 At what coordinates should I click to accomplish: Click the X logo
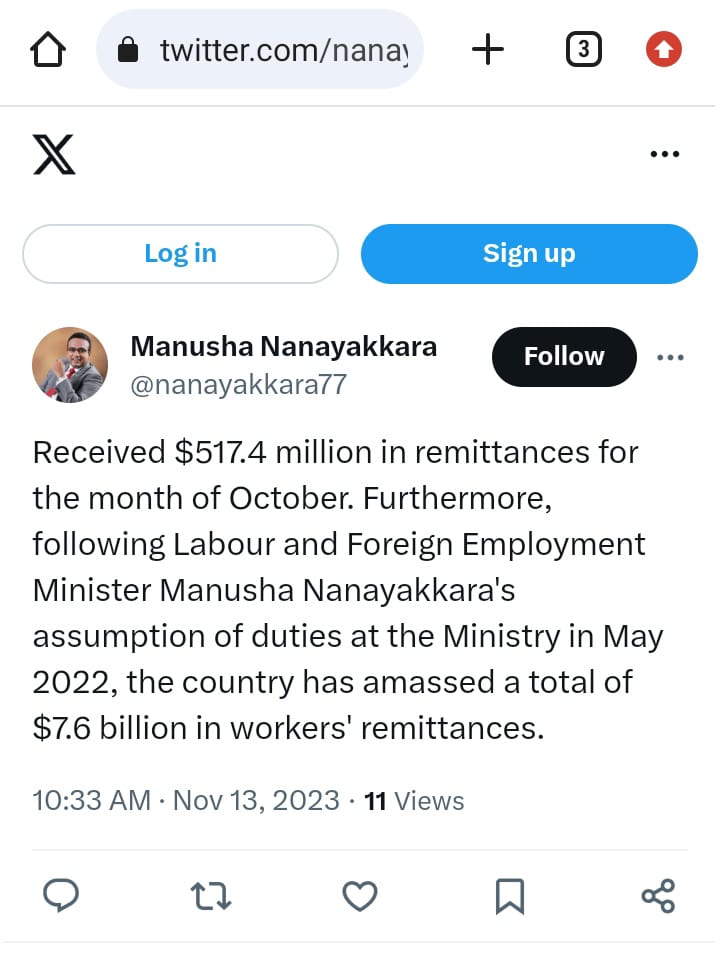coord(54,154)
